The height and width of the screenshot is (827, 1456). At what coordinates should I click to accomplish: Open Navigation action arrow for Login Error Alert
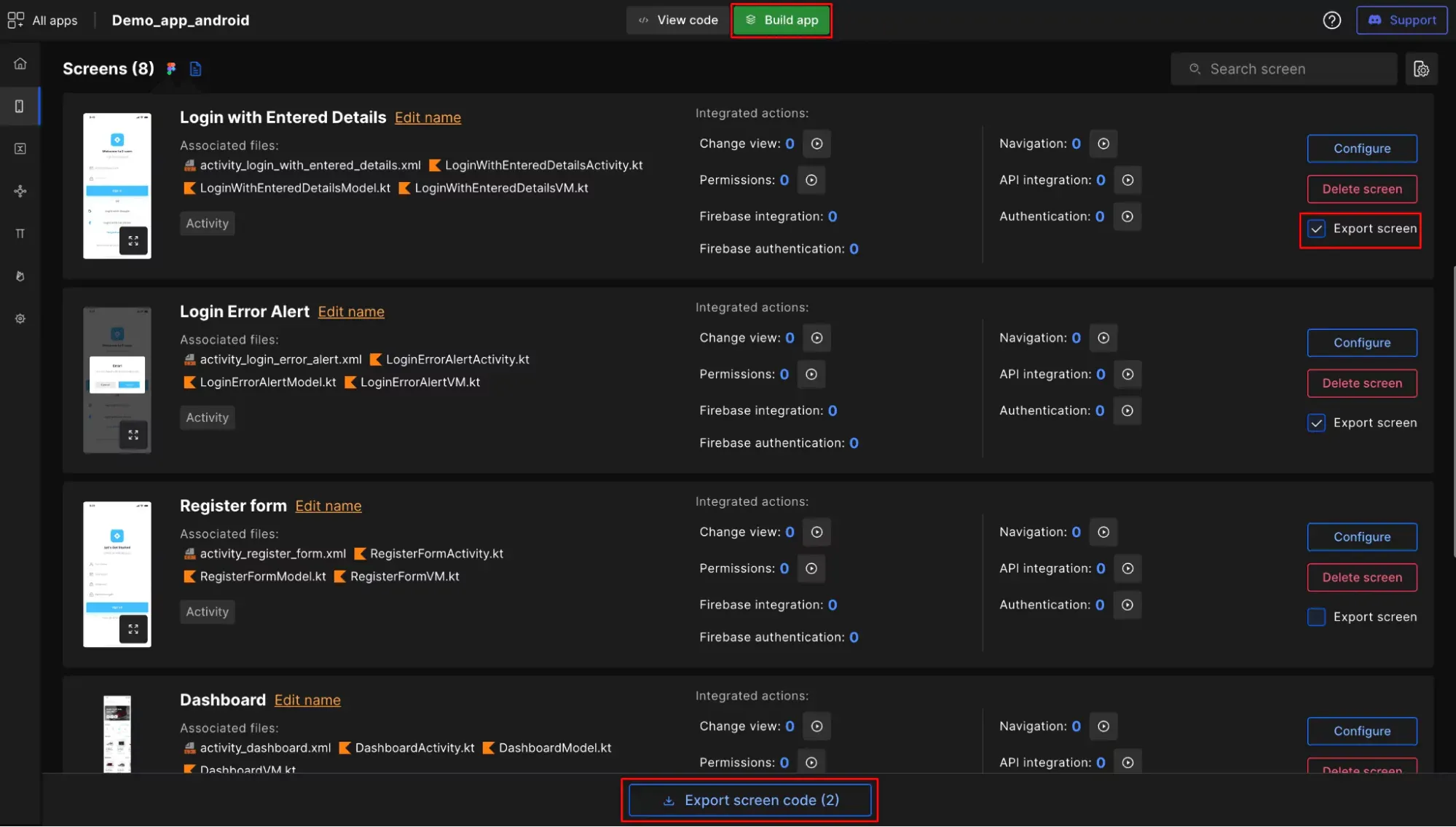(1103, 338)
